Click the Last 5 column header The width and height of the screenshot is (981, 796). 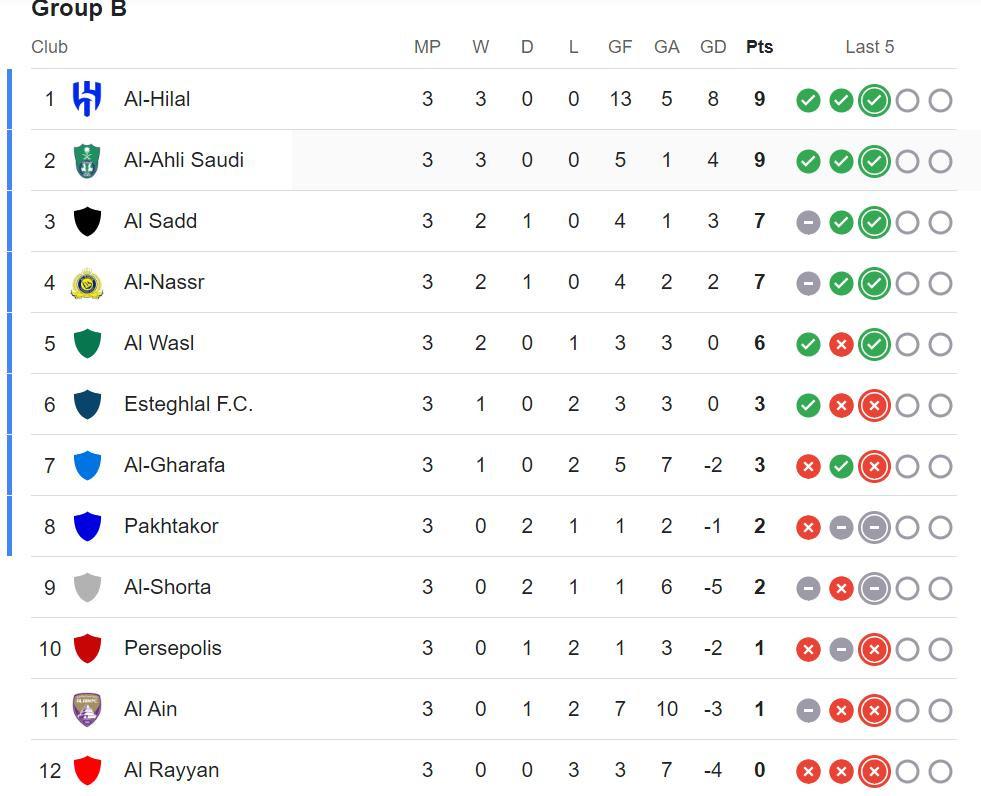click(869, 47)
